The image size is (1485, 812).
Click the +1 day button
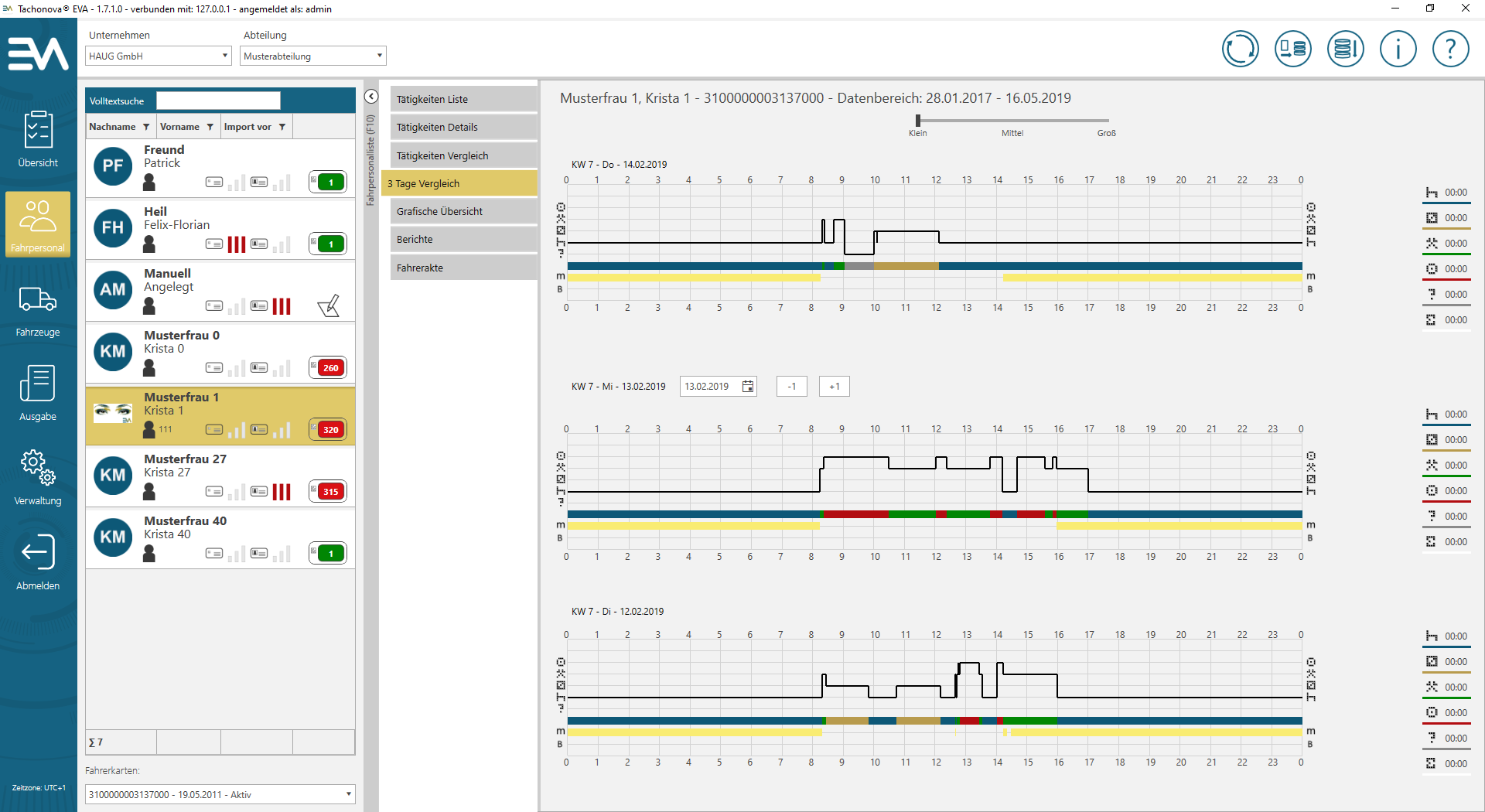[x=834, y=387]
